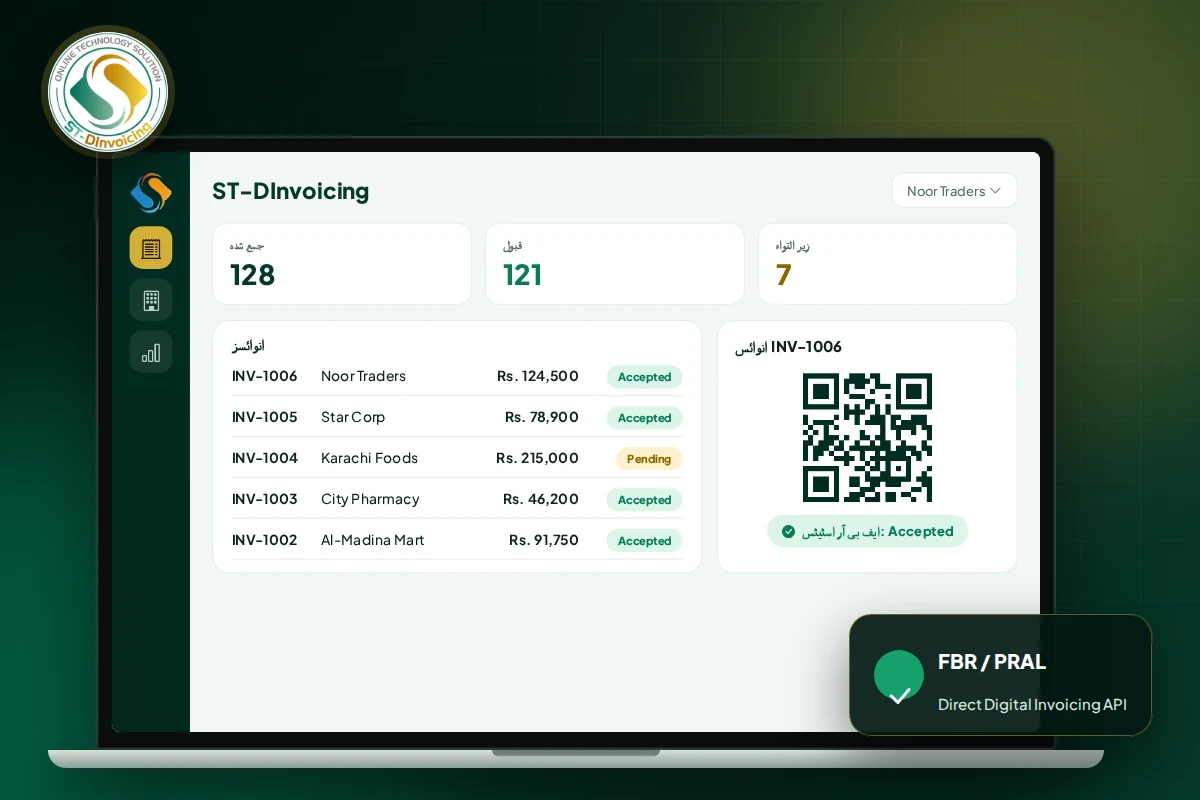Click the Accepted badge for Al-Madina Mart

pyautogui.click(x=644, y=541)
